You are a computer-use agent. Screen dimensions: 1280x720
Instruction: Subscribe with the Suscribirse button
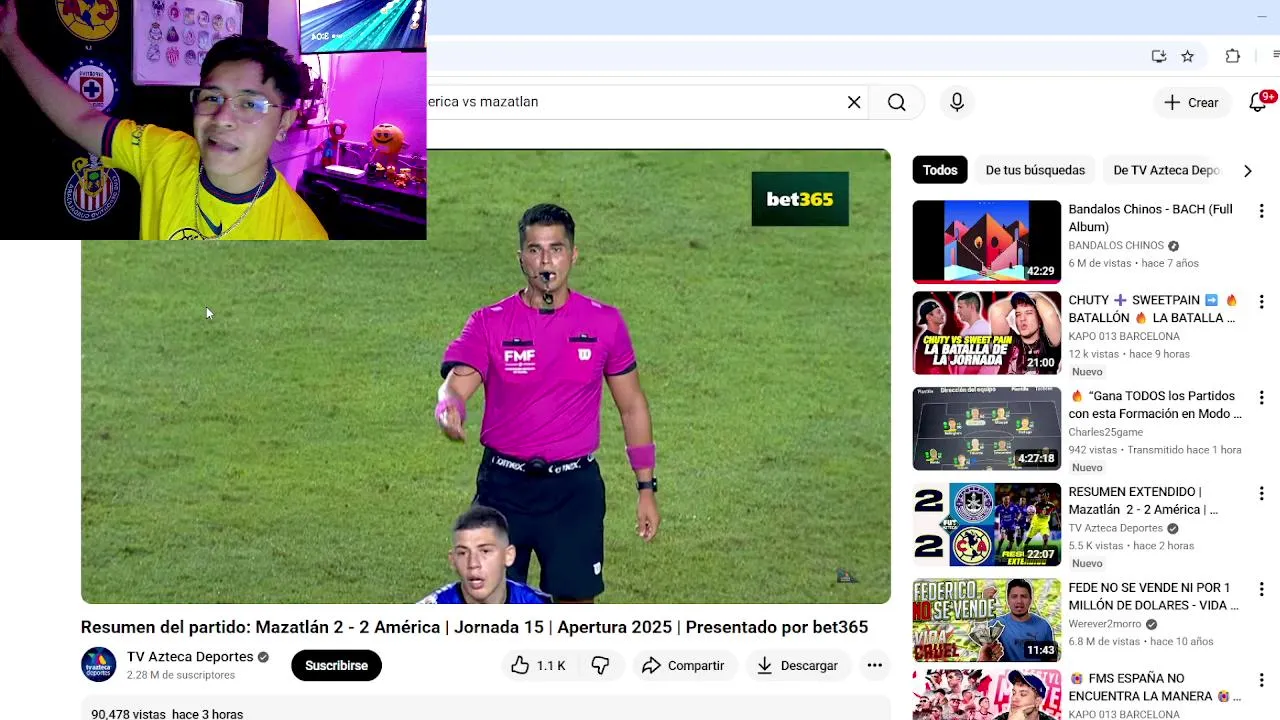point(336,666)
